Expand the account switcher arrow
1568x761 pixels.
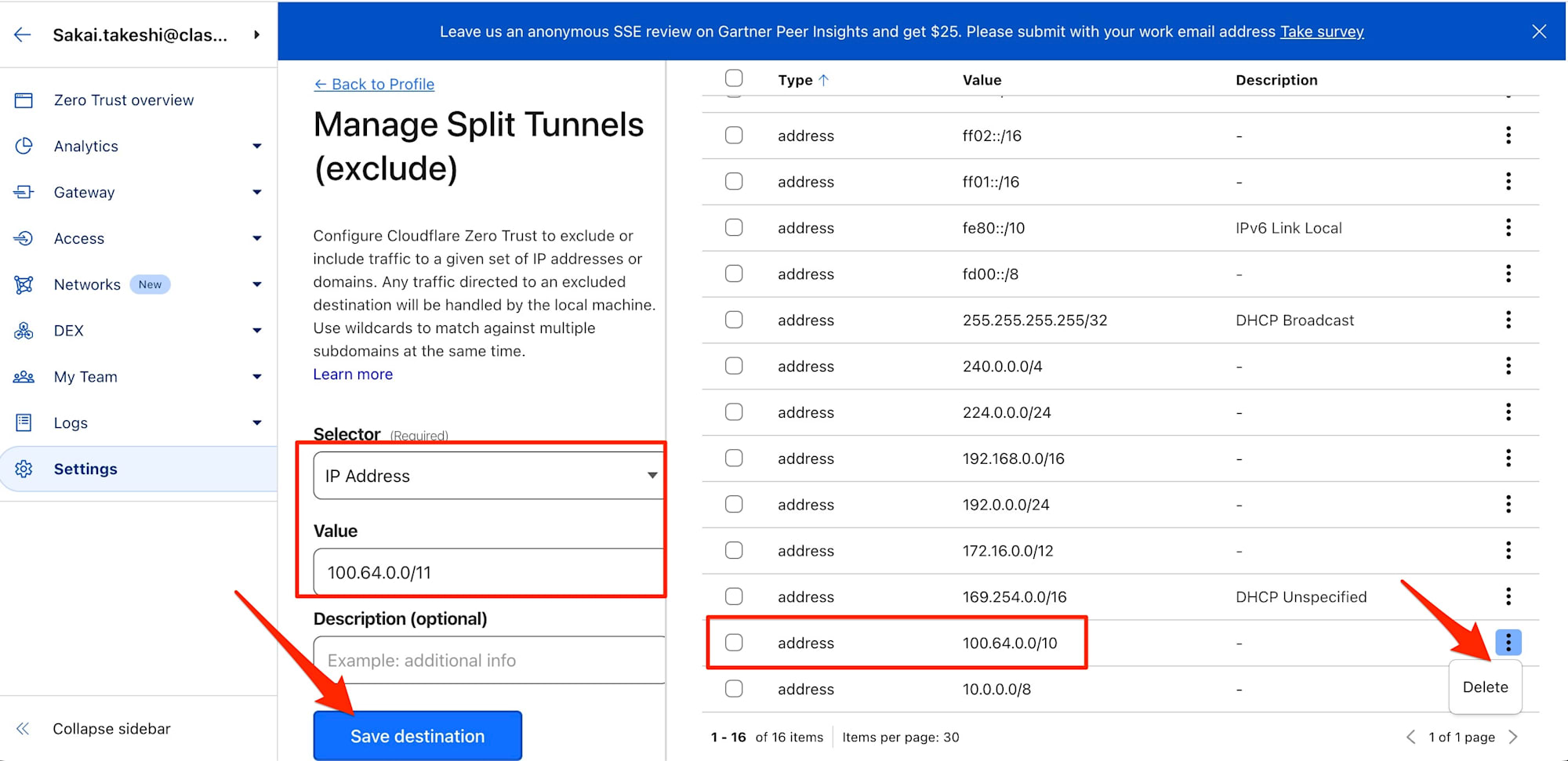click(x=256, y=34)
